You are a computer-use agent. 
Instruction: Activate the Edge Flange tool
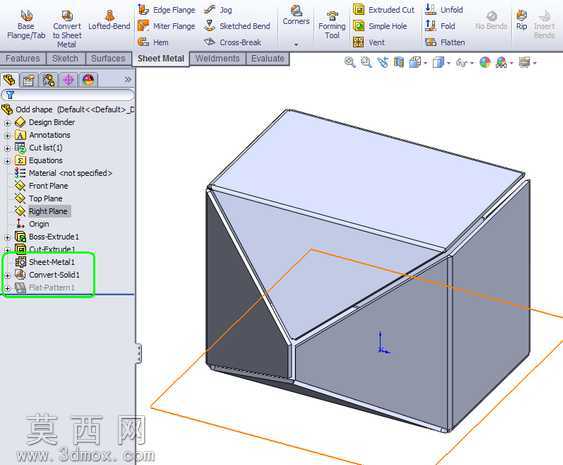pos(167,10)
